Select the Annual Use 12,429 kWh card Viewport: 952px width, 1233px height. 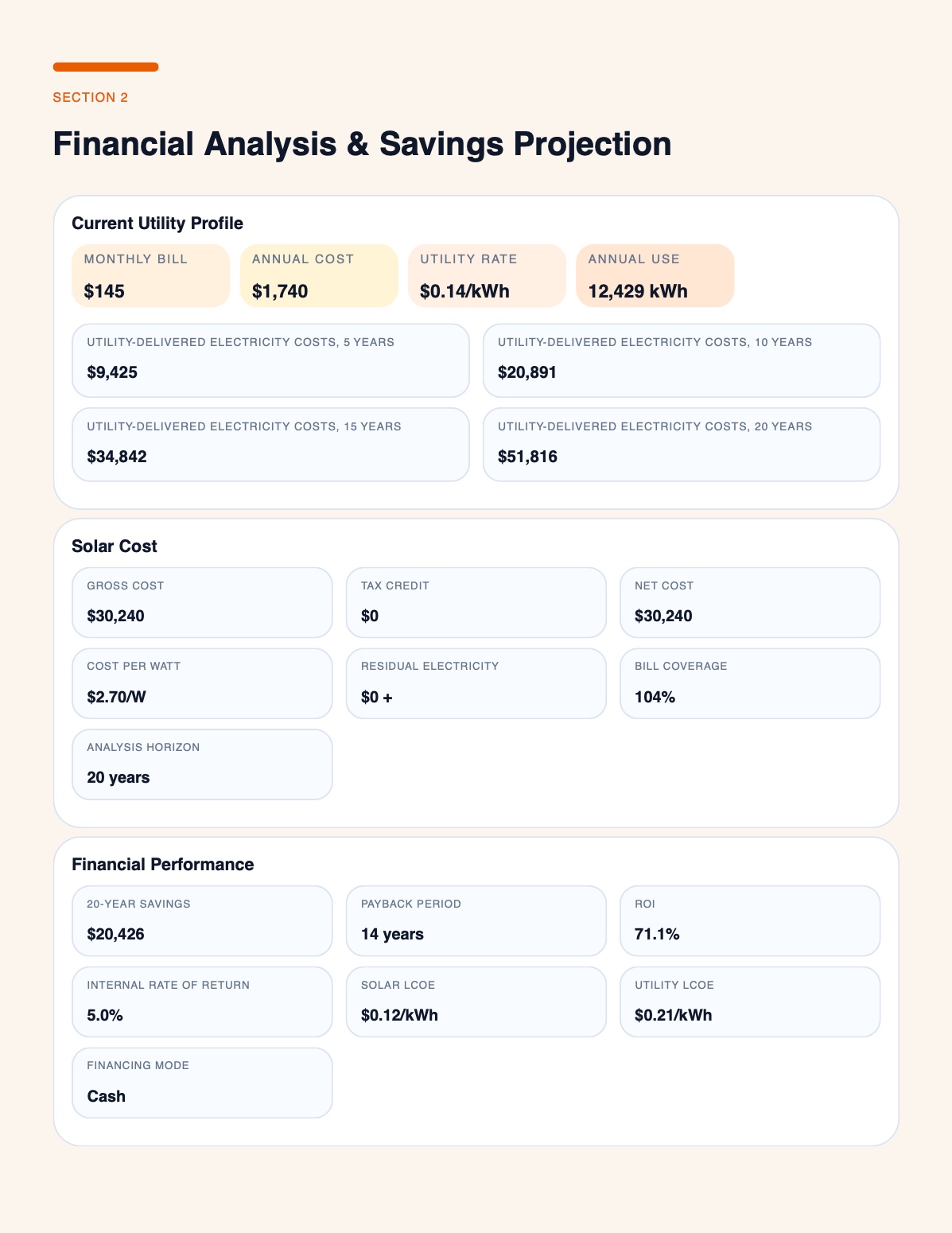(655, 275)
